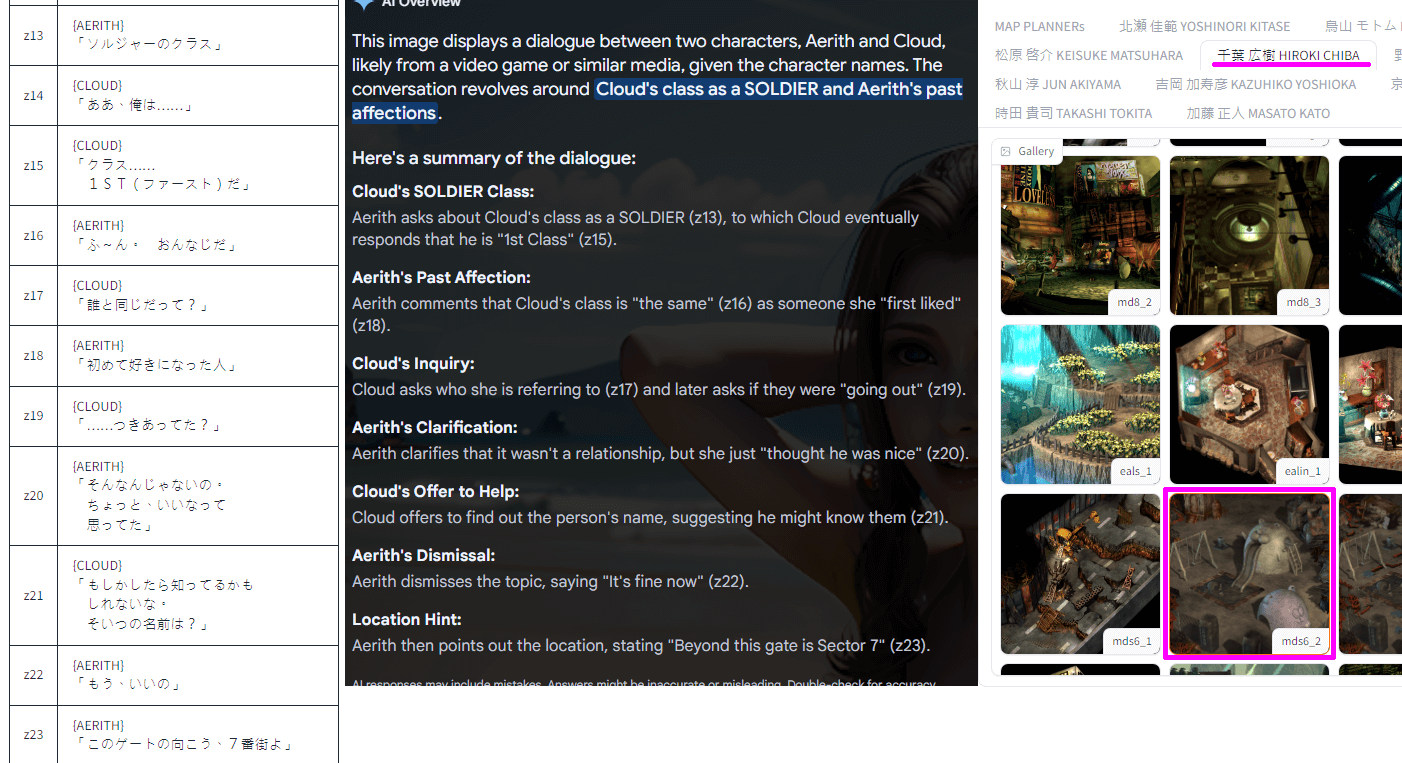The image size is (1402, 763).
Task: Click the "Location Hint:" heading
Action: 407,619
